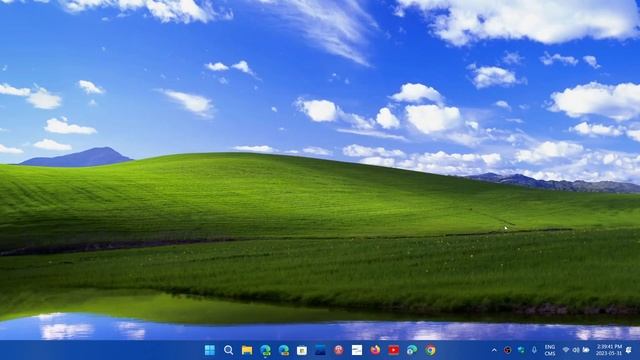Open YouTube app from taskbar
Image resolution: width=640 pixels, height=360 pixels.
pos(394,350)
